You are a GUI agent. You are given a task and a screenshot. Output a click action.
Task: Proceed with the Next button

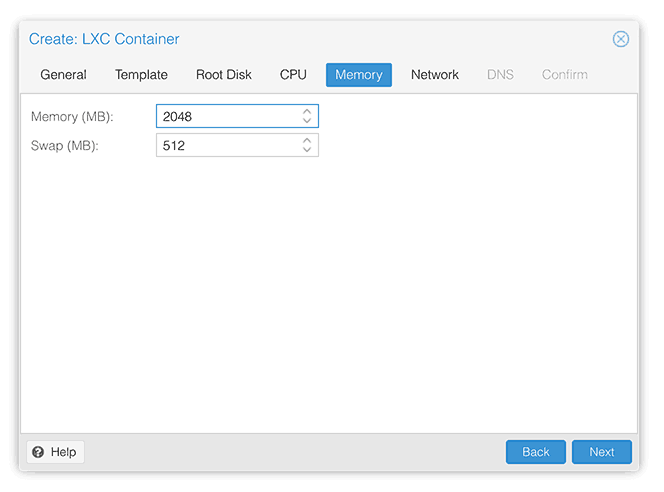click(x=602, y=452)
